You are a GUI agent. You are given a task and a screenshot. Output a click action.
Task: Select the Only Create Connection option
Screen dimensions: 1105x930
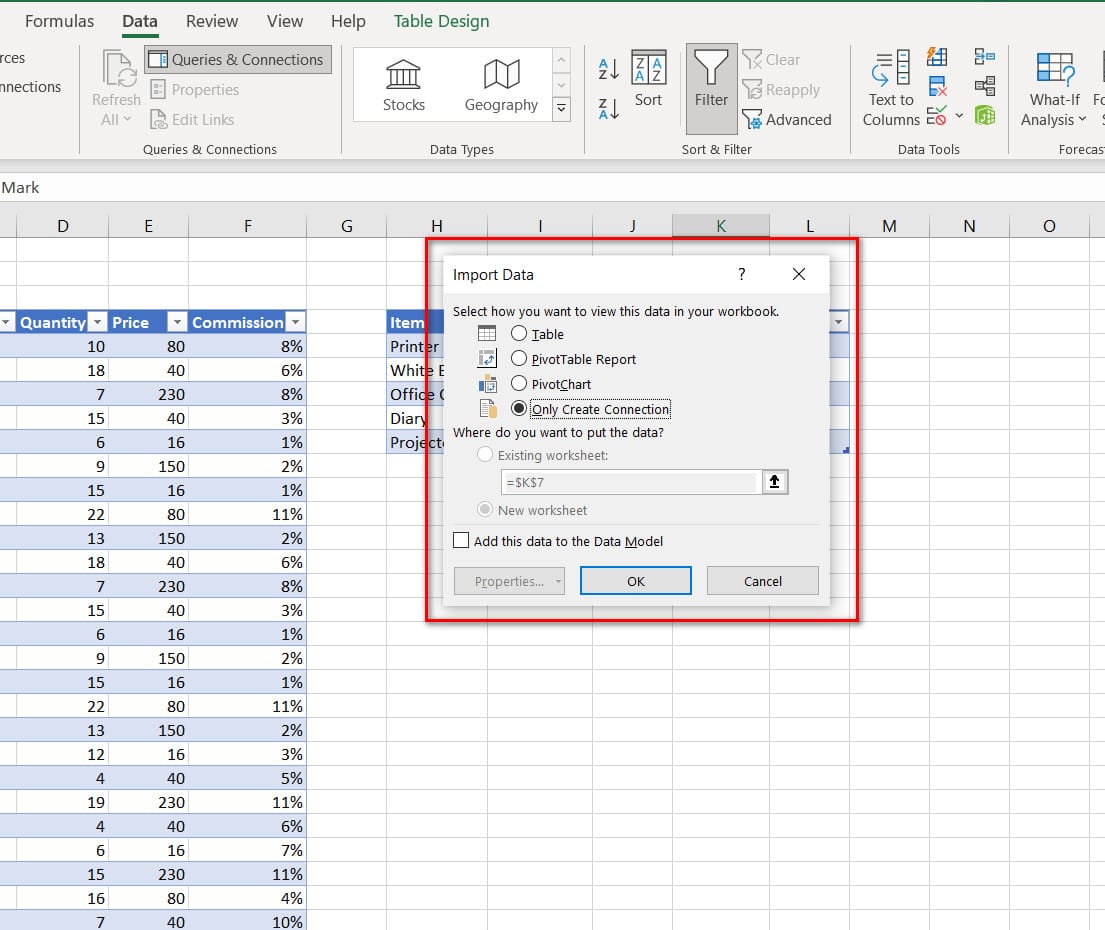(x=518, y=408)
